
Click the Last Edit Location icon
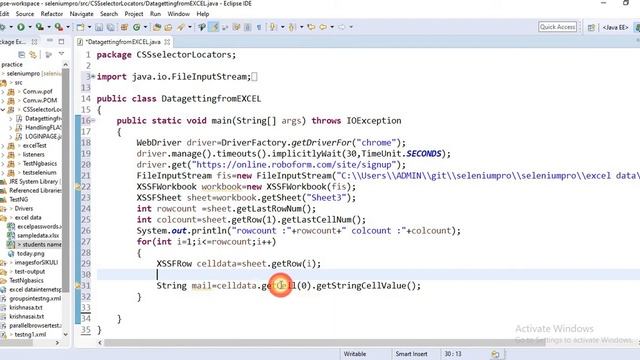[x=311, y=27]
